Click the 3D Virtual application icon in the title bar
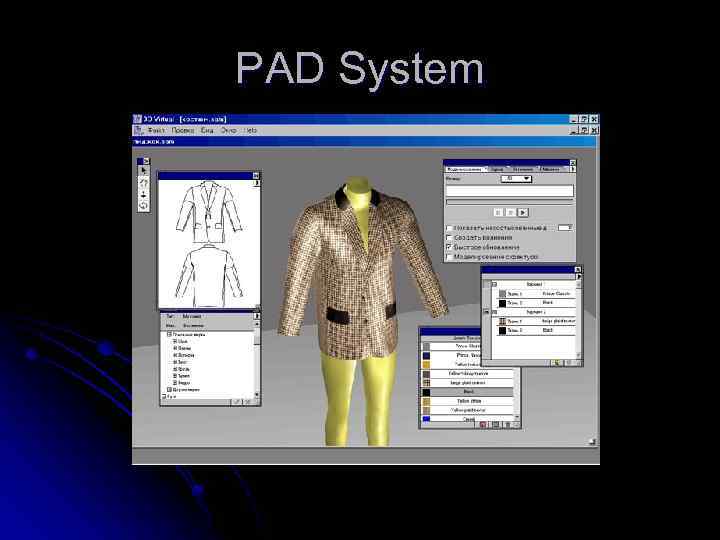 (x=137, y=119)
